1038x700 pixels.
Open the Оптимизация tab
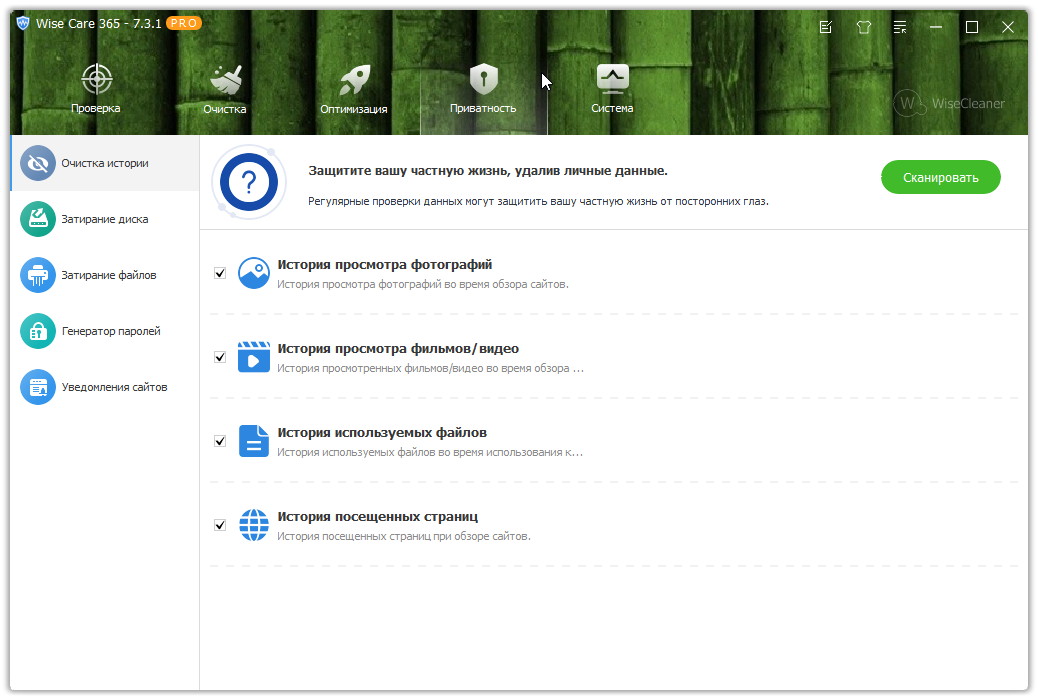click(x=354, y=90)
